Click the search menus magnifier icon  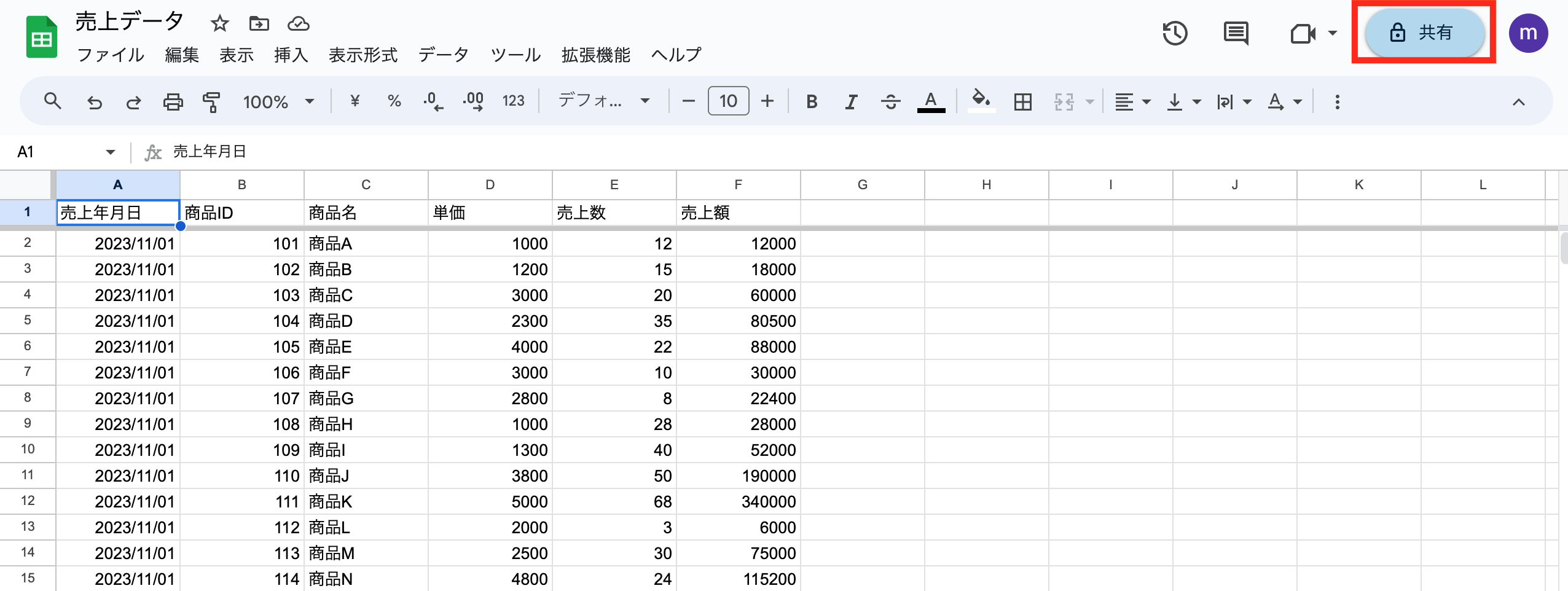pyautogui.click(x=53, y=101)
